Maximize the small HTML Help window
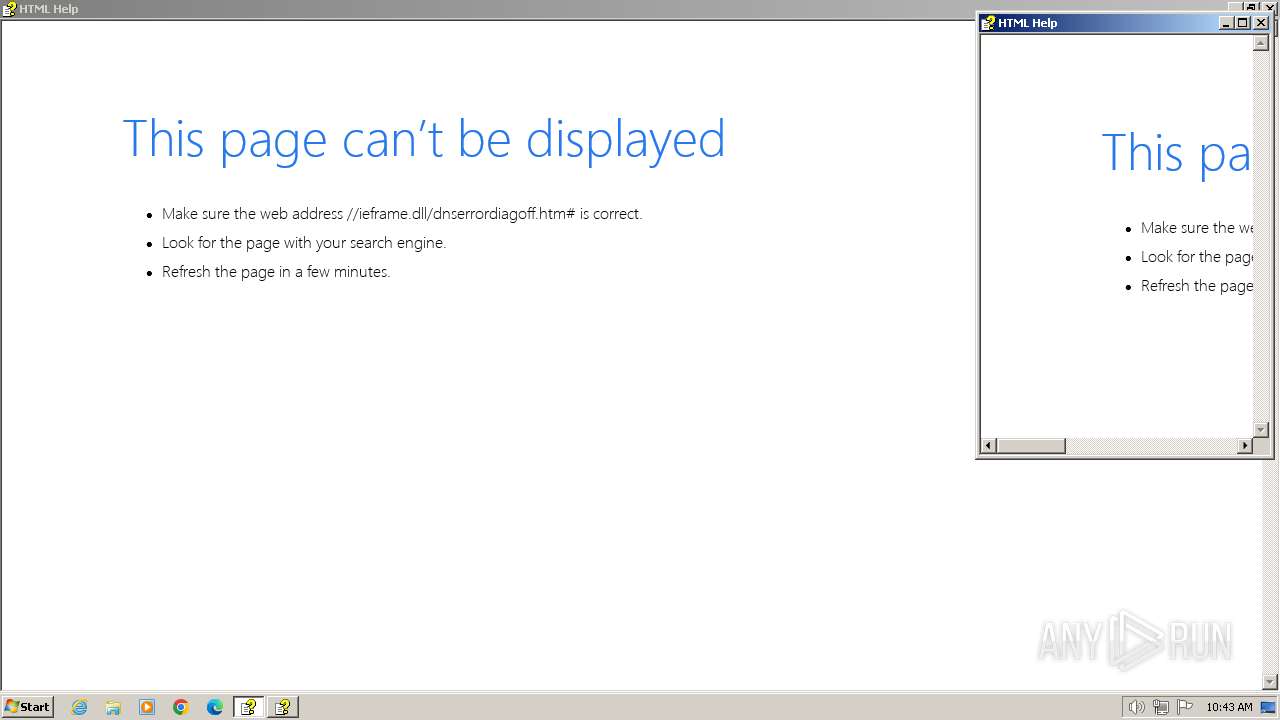The image size is (1280, 720). tap(1243, 23)
